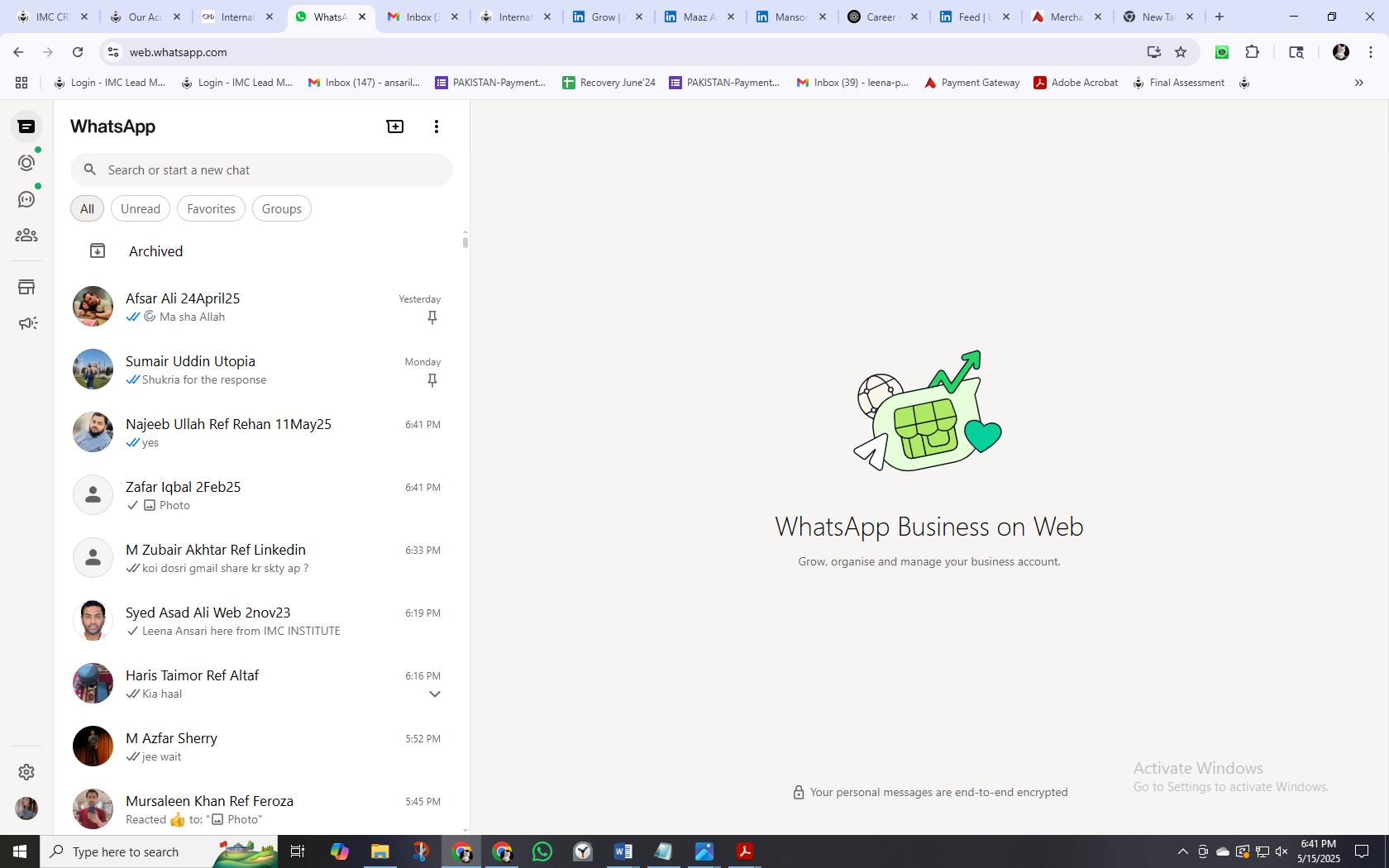
Task: Click the Search or start a new chat field
Action: pyautogui.click(x=261, y=169)
